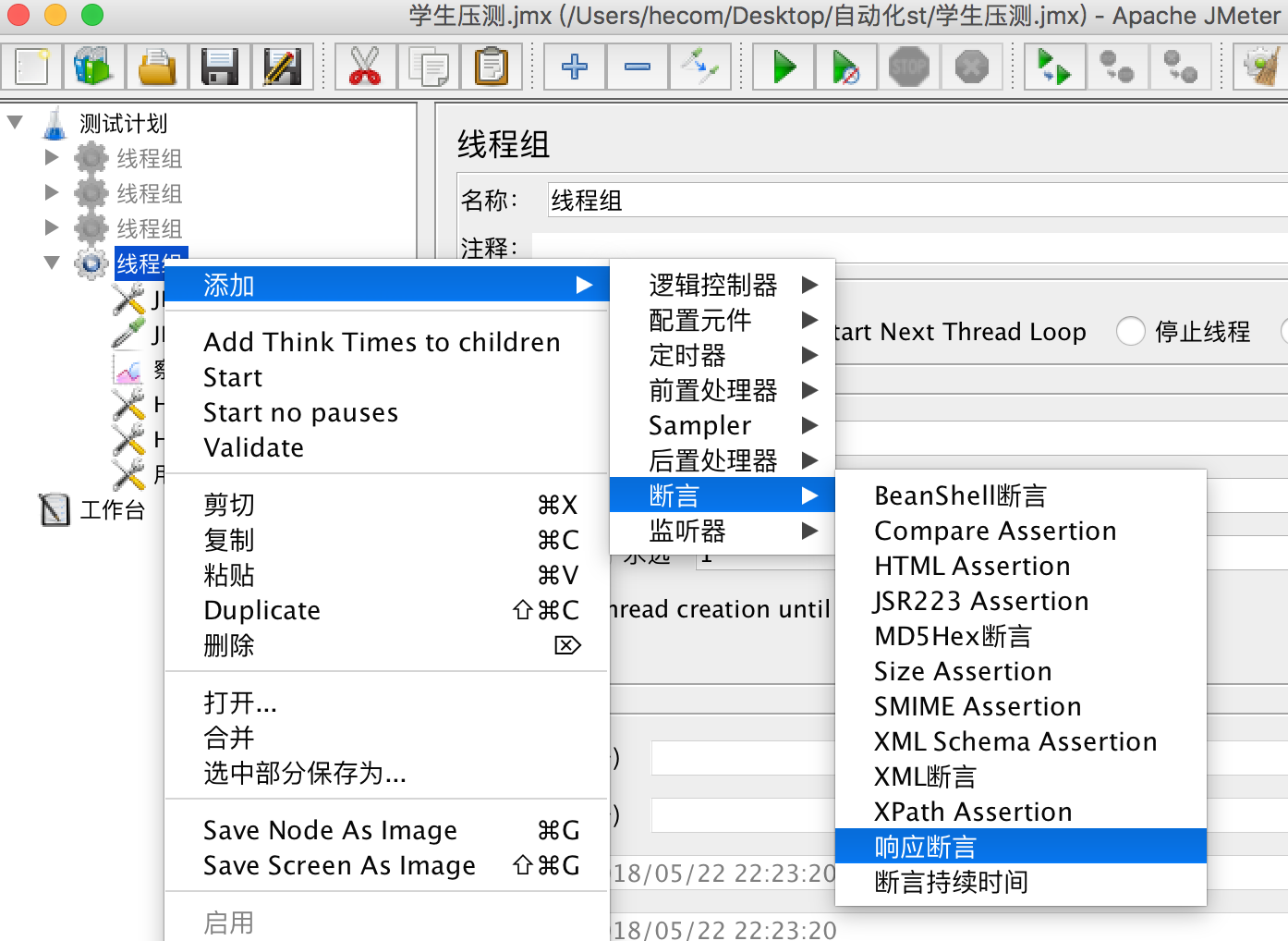Choose Start in the context menu

[x=386, y=377]
